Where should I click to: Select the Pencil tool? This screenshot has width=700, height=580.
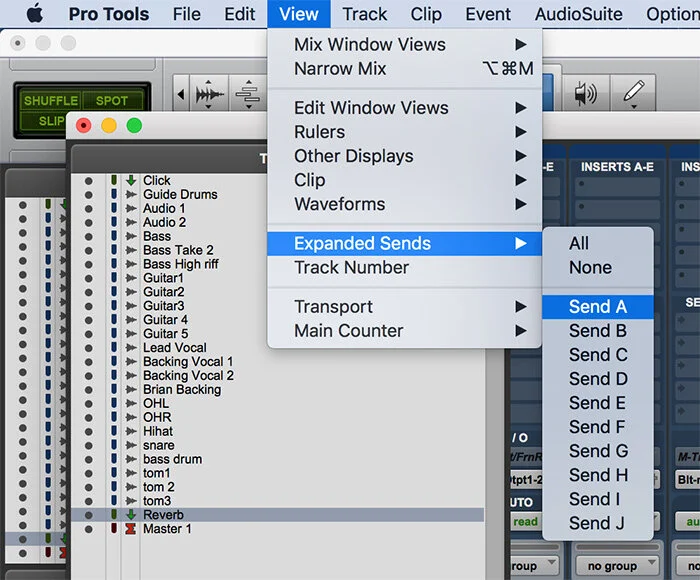633,94
